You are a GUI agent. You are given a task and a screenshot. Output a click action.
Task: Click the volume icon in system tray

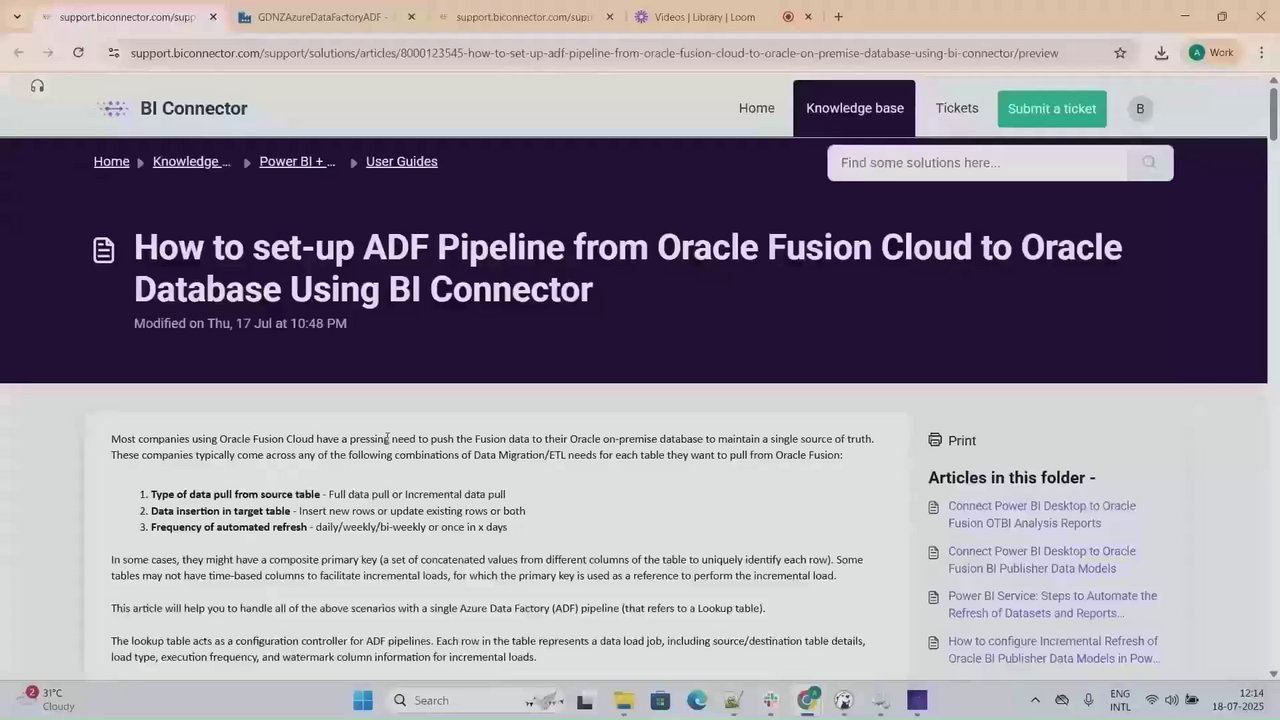(1171, 700)
